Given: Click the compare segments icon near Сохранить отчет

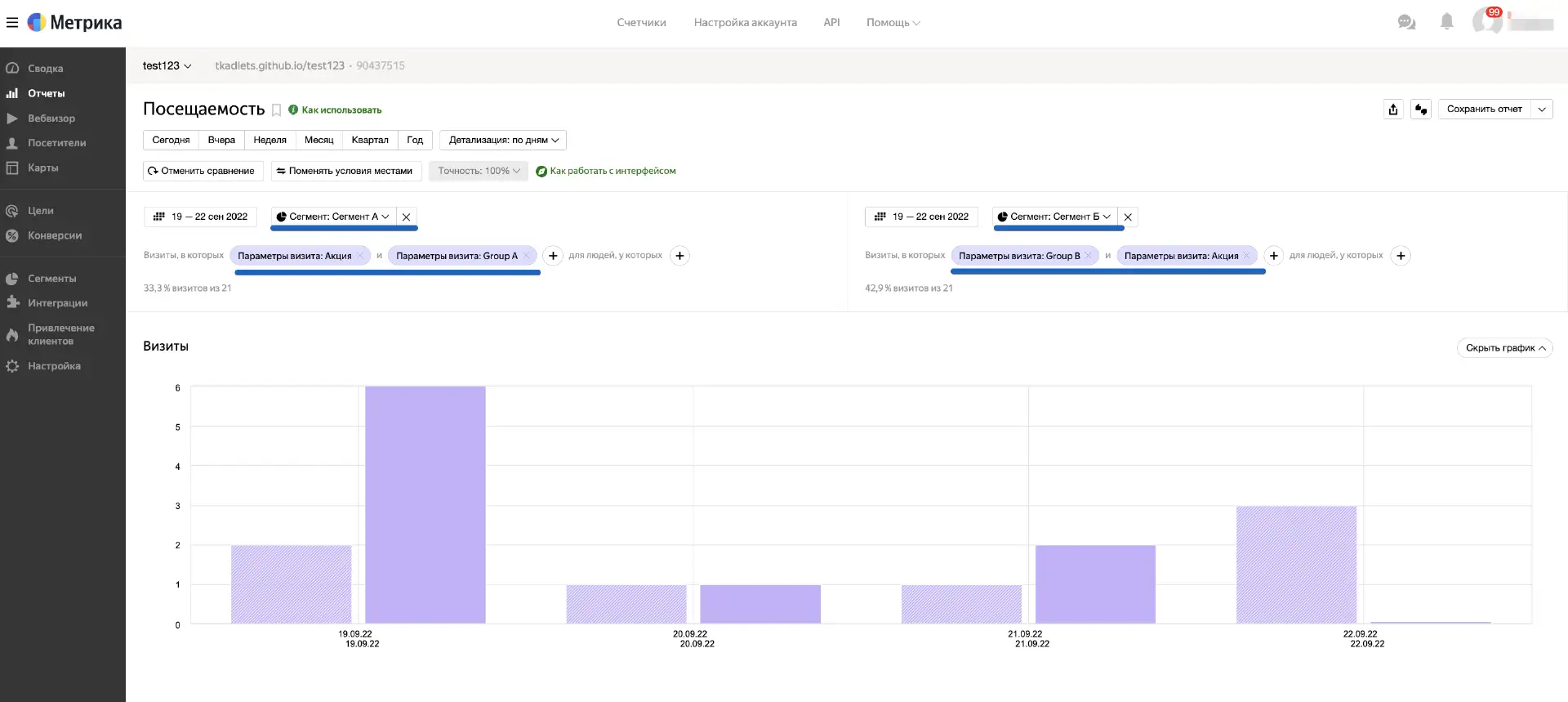Looking at the screenshot, I should pos(1421,110).
